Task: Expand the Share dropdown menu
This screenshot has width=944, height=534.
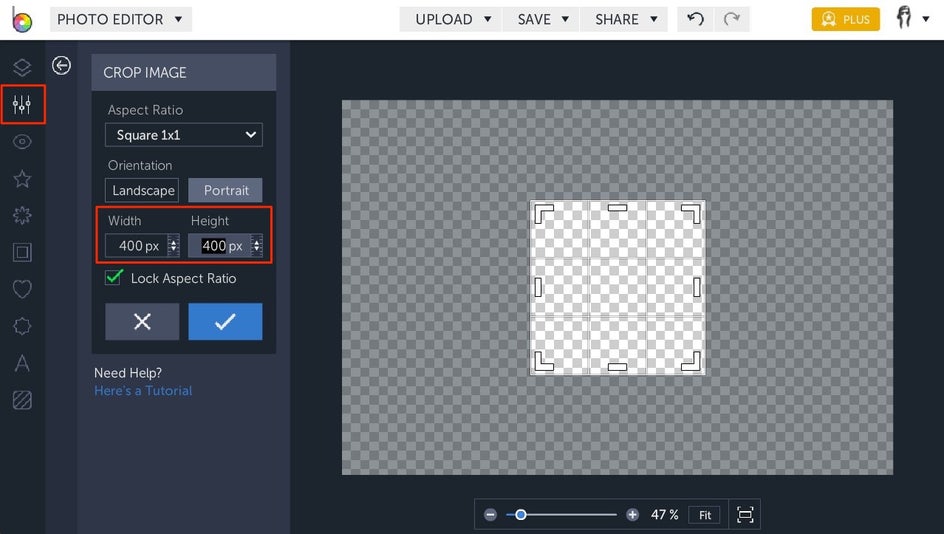Action: 624,19
